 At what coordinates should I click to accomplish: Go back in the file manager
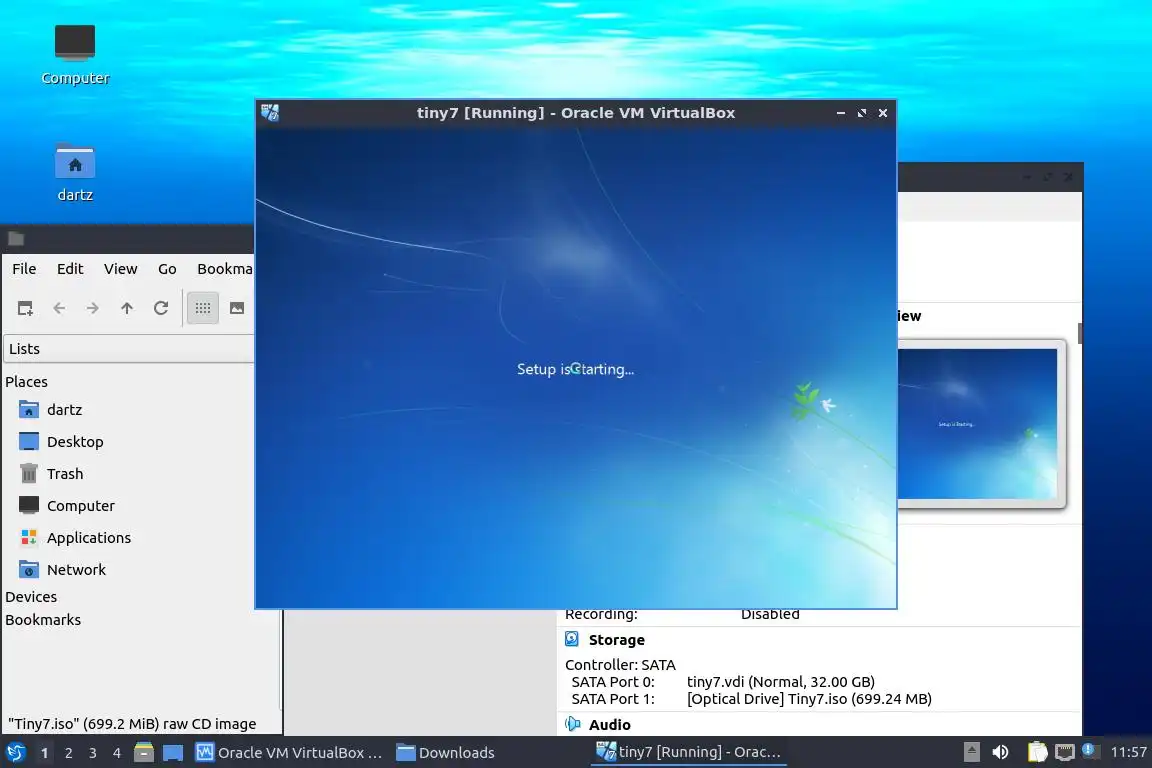[59, 308]
